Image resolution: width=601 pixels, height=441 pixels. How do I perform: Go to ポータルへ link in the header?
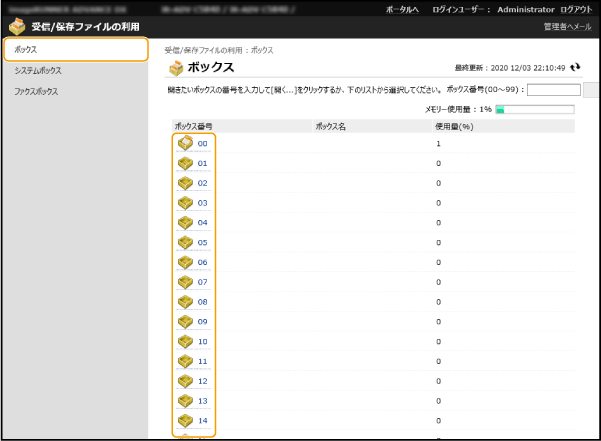pyautogui.click(x=402, y=9)
